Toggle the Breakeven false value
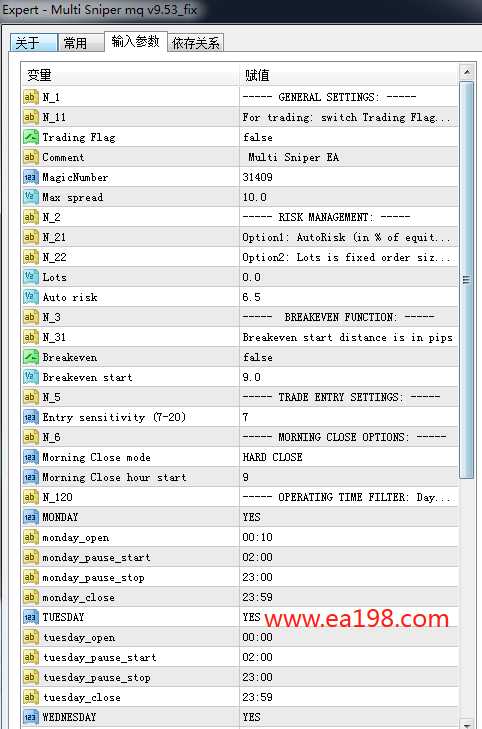Screen dimensions: 482x729 [x=349, y=357]
